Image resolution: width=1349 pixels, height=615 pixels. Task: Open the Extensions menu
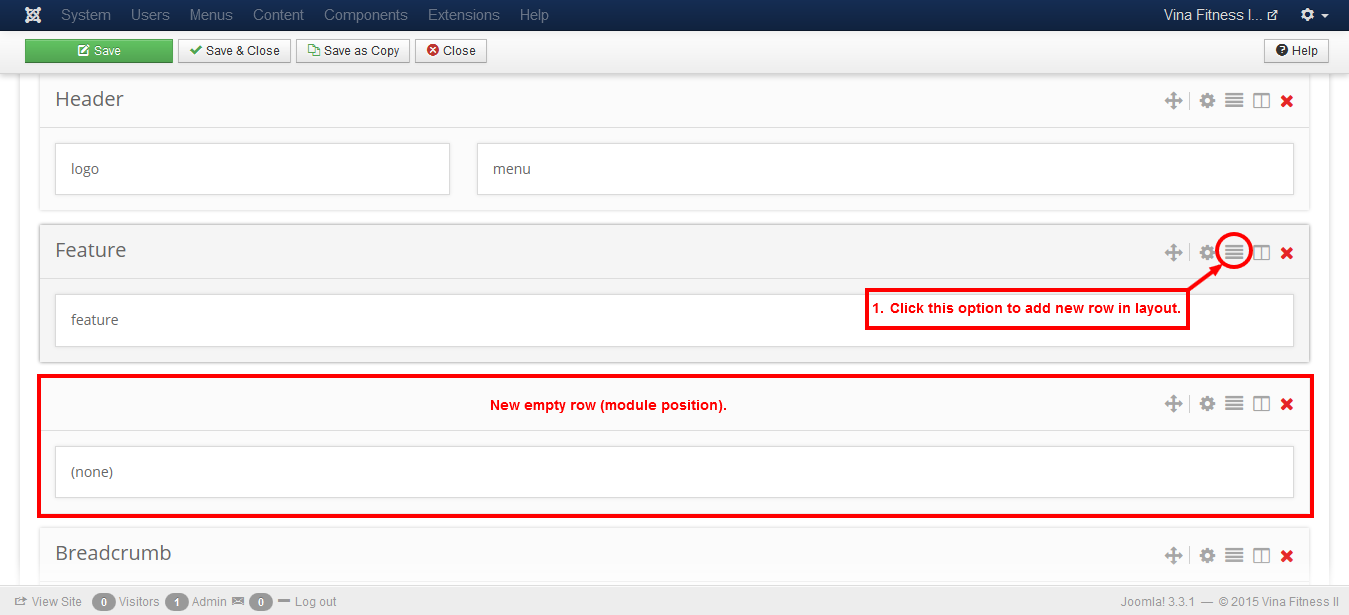tap(463, 15)
